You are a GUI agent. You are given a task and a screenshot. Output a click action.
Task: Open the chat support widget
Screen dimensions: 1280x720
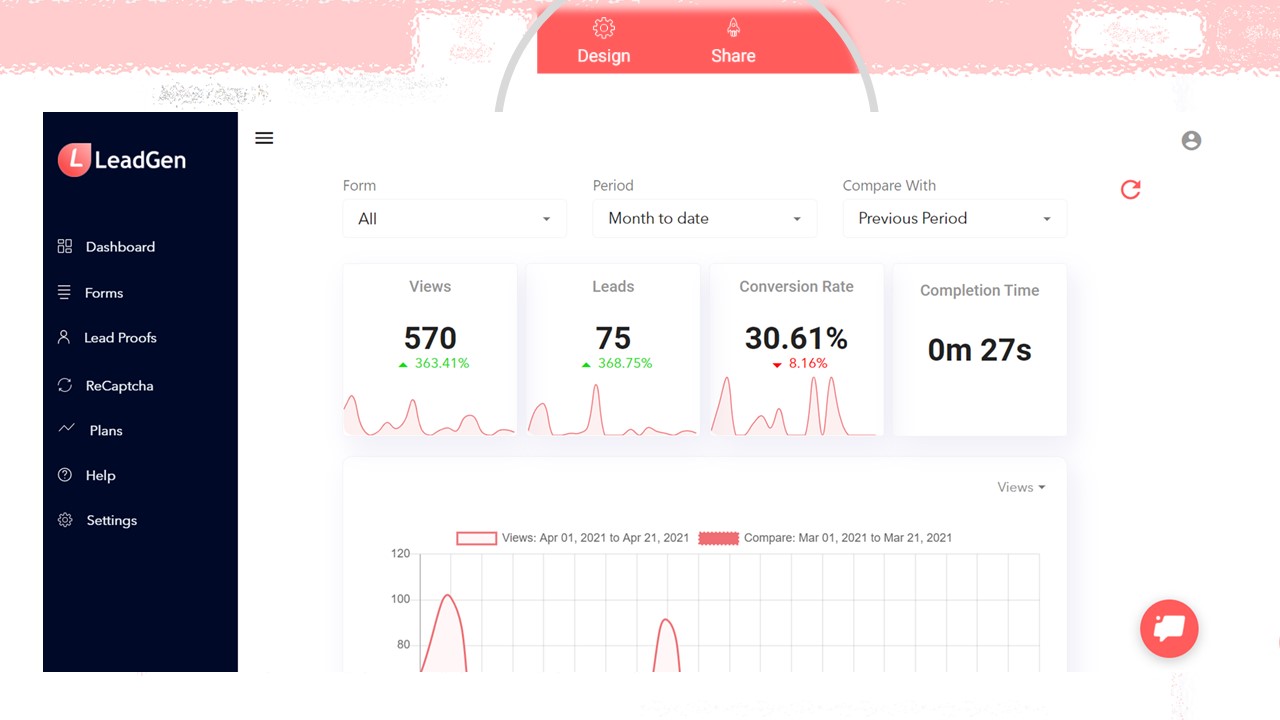pyautogui.click(x=1169, y=629)
